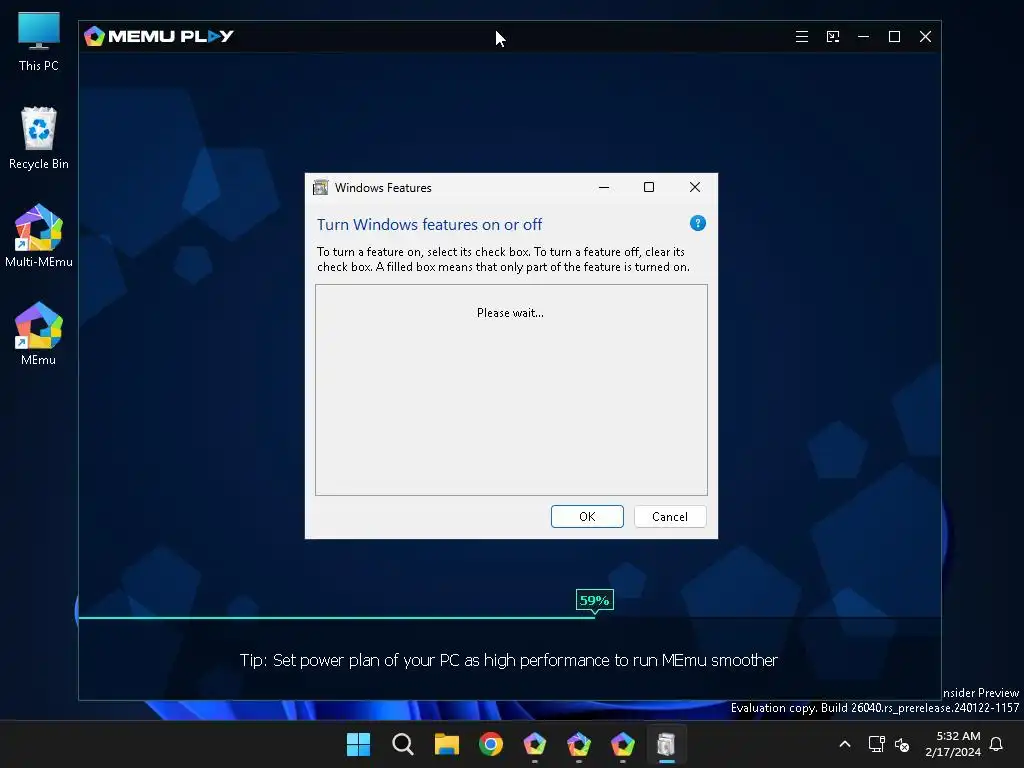Viewport: 1024px width, 768px height.
Task: Click the network status tray icon
Action: click(876, 744)
